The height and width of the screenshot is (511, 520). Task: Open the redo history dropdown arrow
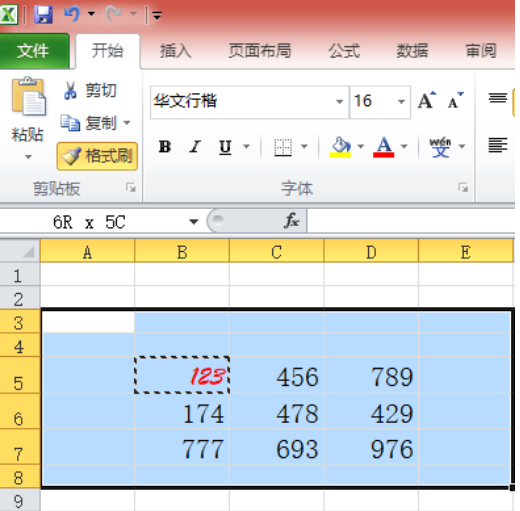(133, 14)
